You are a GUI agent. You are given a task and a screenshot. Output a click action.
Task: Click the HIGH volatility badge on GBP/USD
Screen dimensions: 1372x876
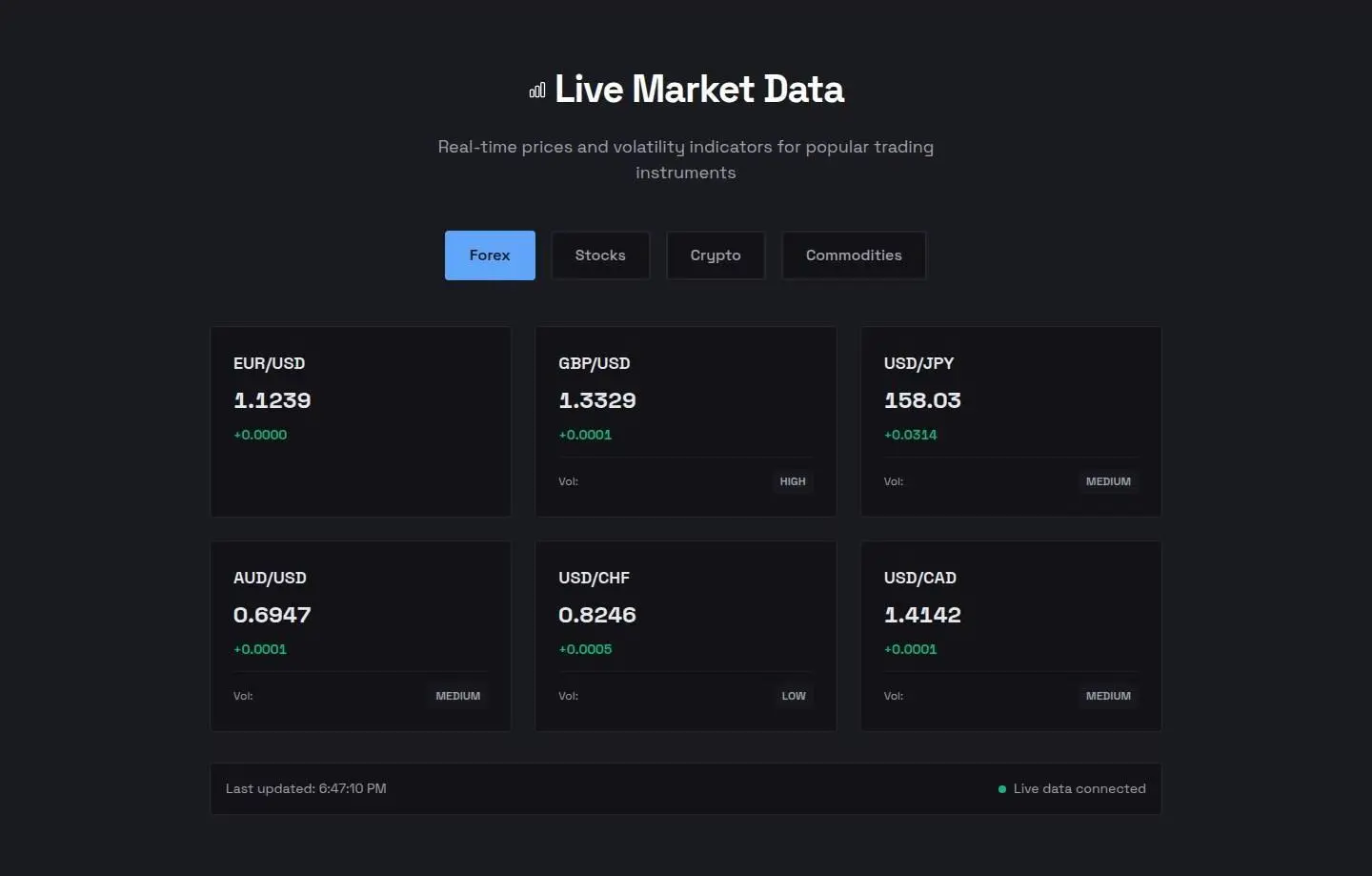pyautogui.click(x=793, y=481)
